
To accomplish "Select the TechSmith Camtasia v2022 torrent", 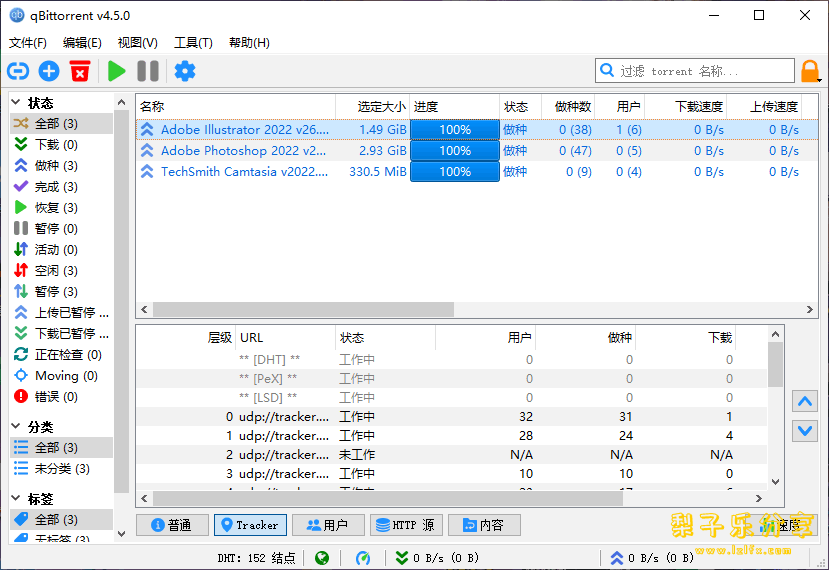I will click(477, 172).
